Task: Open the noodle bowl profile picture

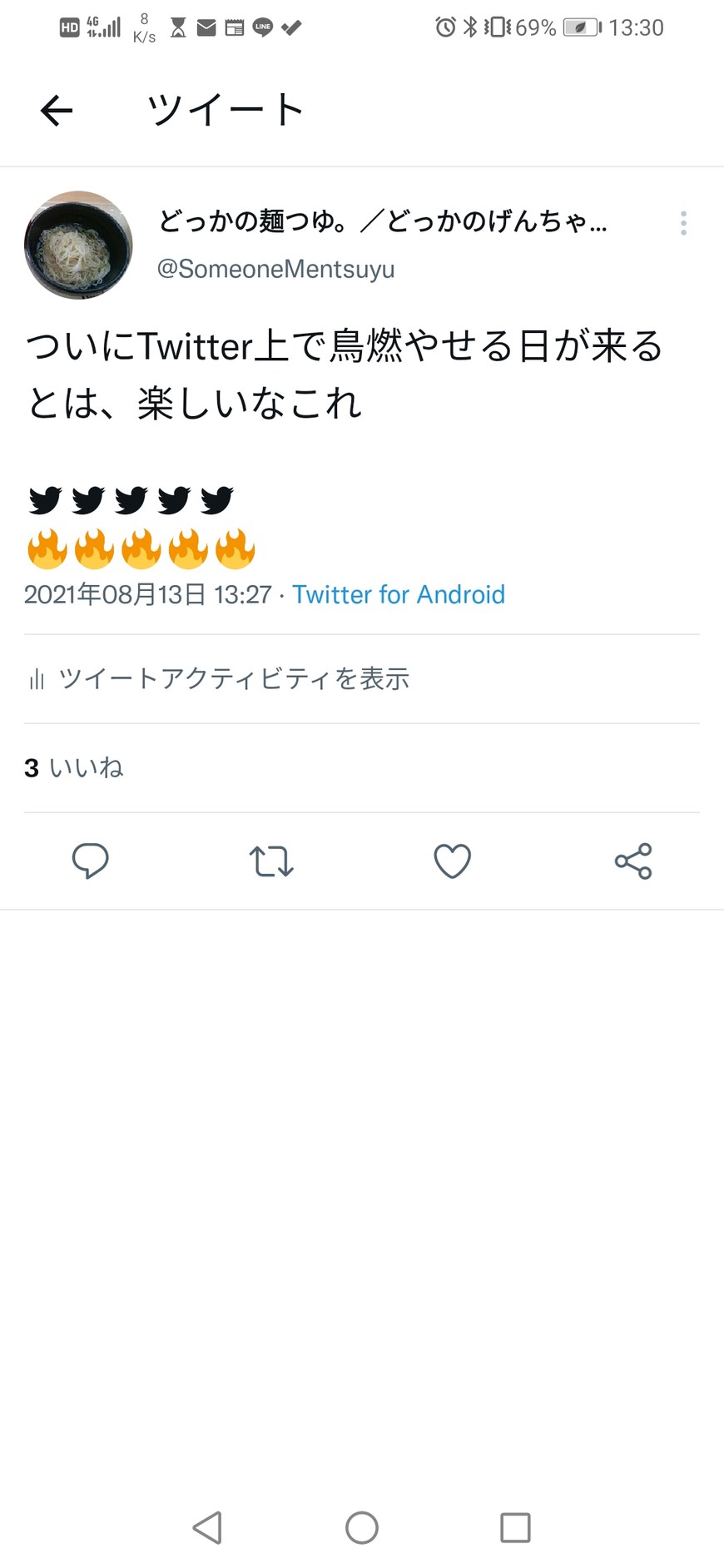Action: click(x=78, y=245)
